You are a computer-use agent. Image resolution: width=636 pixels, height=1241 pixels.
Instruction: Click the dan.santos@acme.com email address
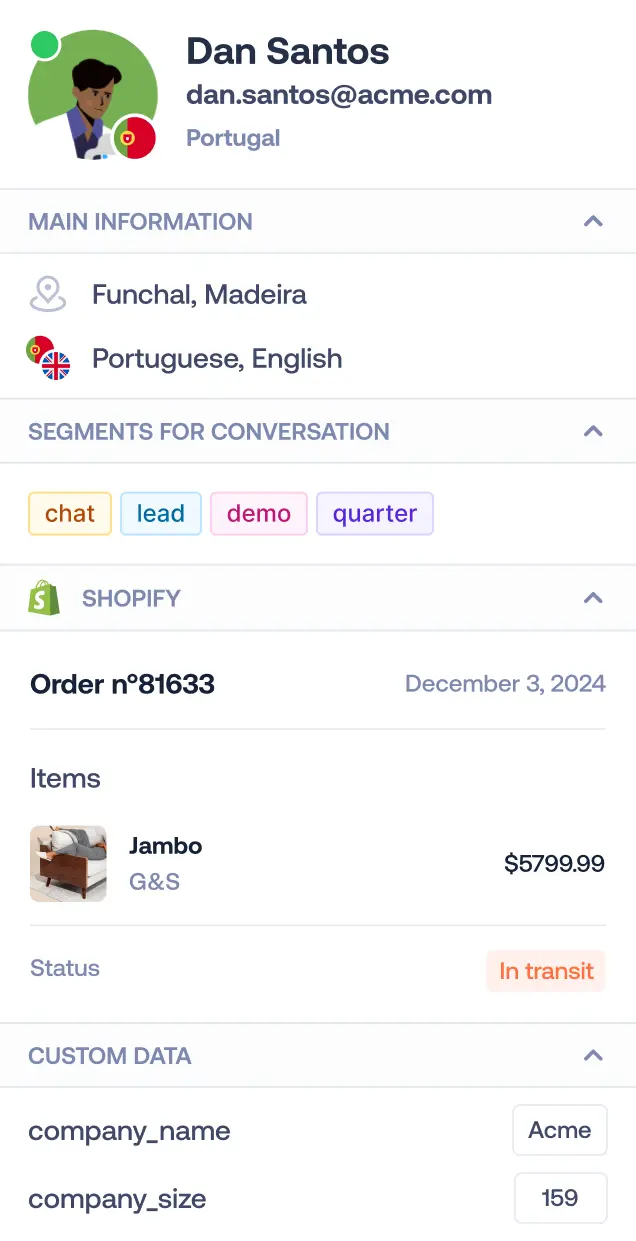[339, 95]
